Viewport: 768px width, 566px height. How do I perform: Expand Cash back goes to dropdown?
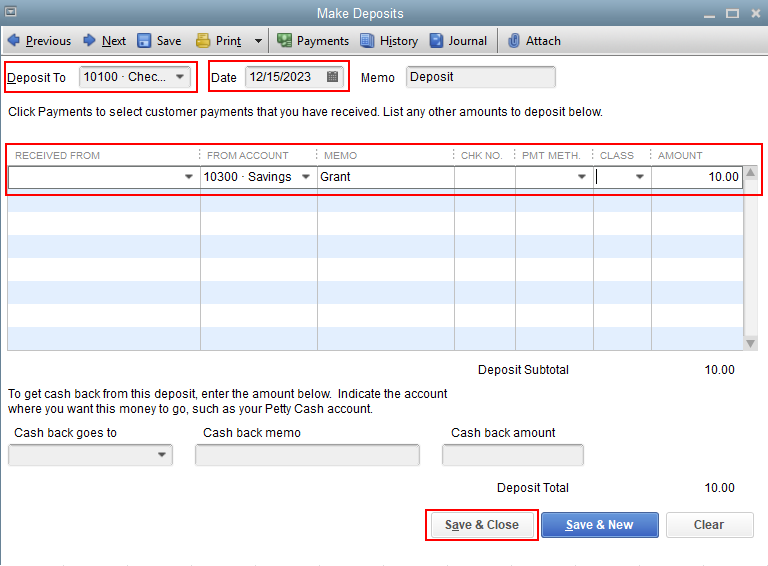pyautogui.click(x=162, y=455)
